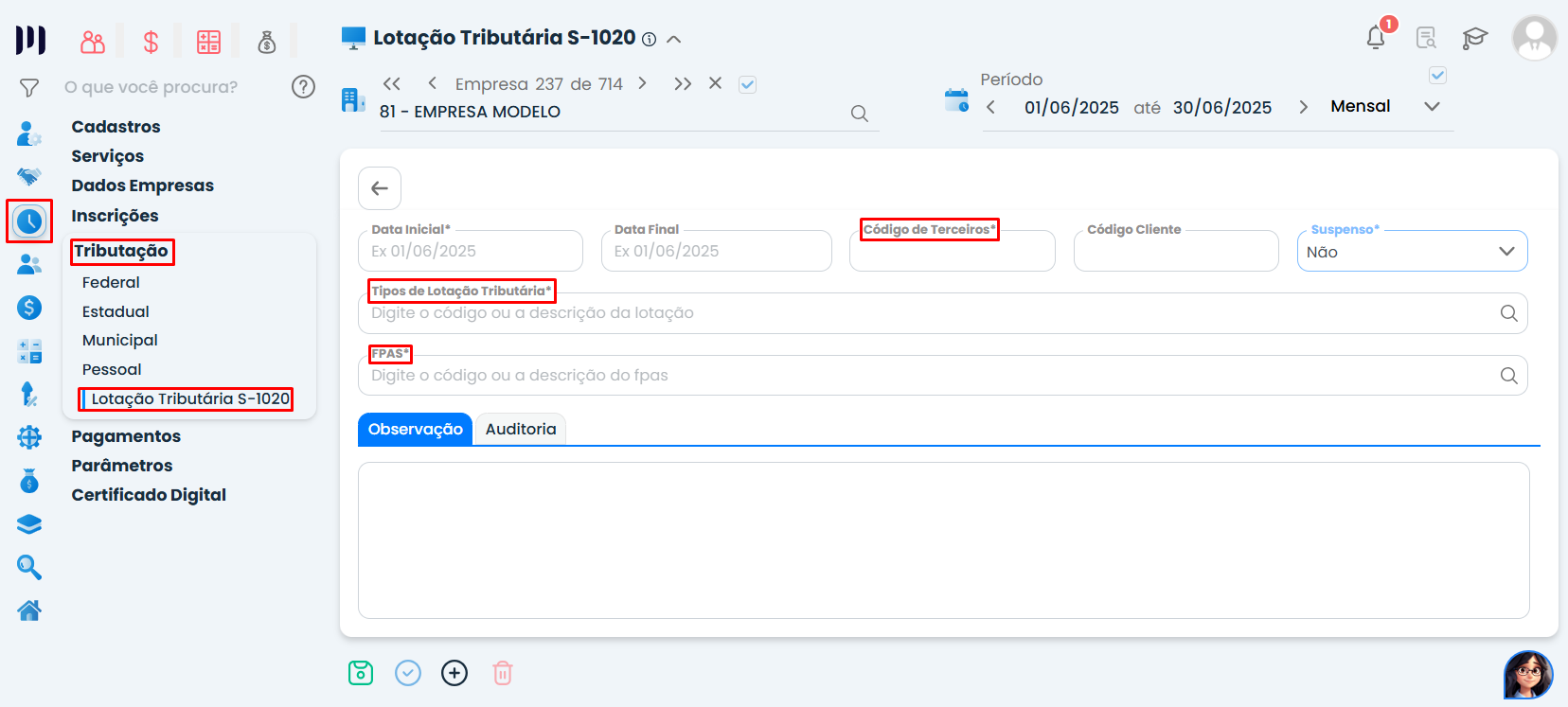Expand the Mensal period dropdown
1568x707 pixels.
coord(1432,107)
